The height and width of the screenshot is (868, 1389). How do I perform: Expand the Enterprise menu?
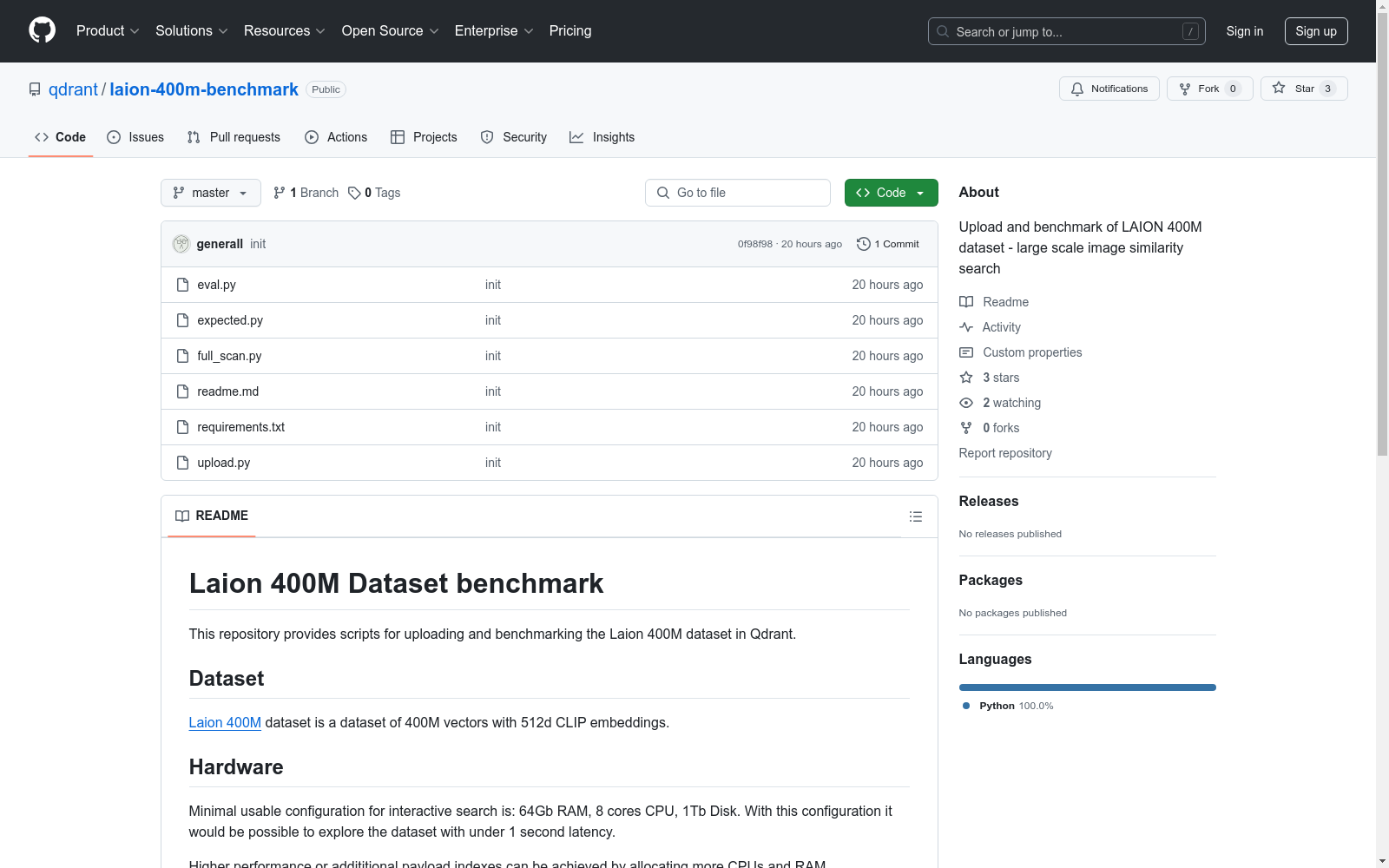tap(494, 31)
